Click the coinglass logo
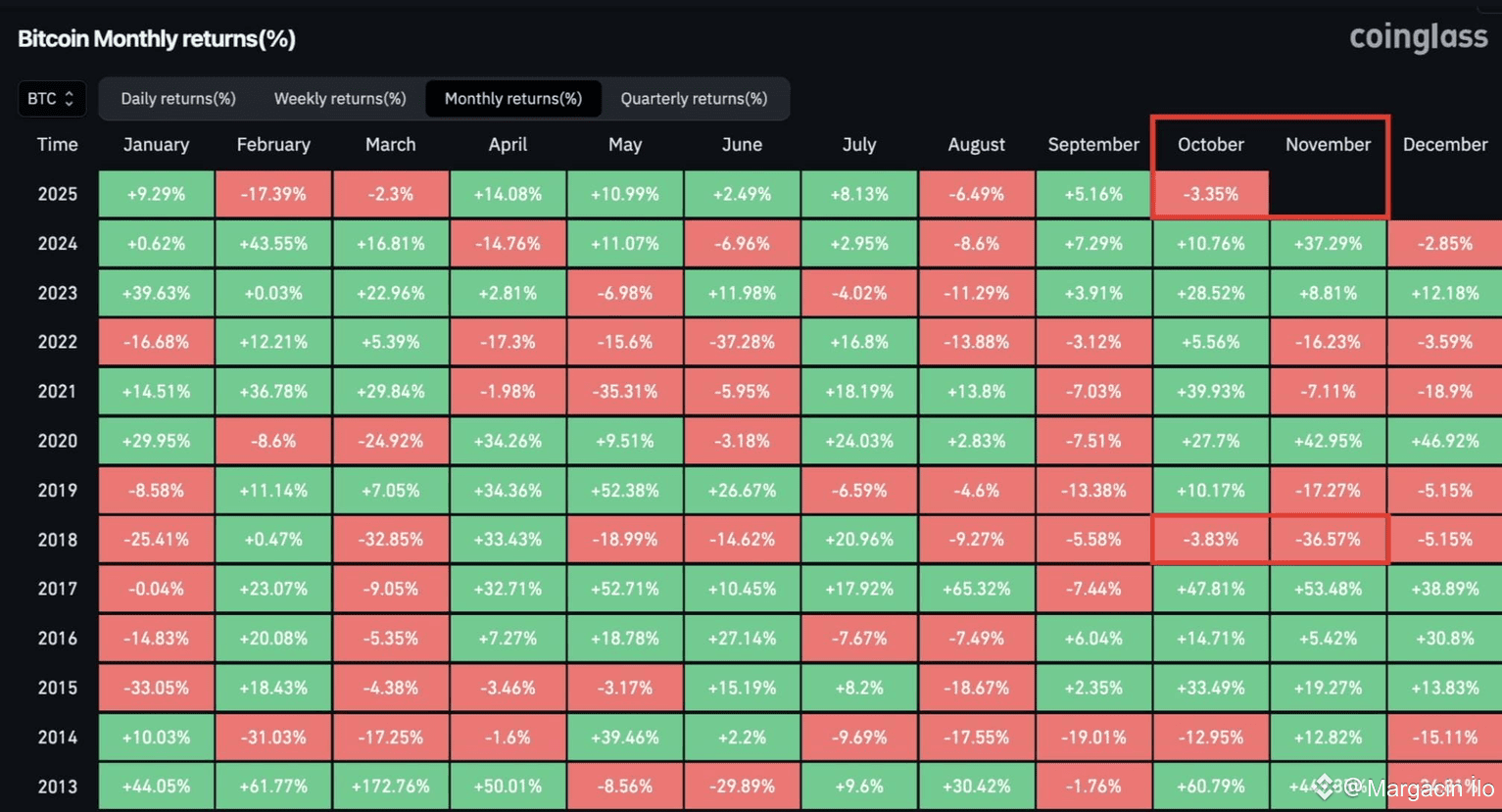The height and width of the screenshot is (812, 1502). tap(1419, 37)
